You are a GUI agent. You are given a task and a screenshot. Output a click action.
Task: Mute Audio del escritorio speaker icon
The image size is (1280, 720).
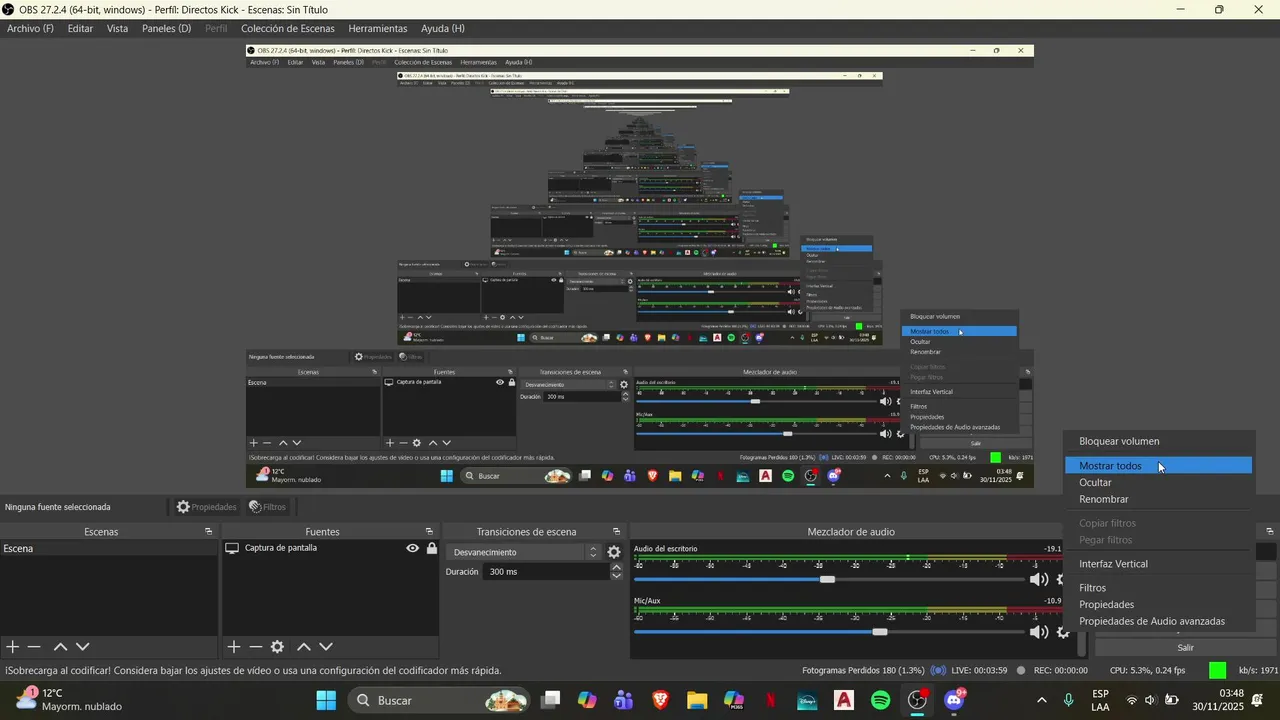pyautogui.click(x=1039, y=579)
